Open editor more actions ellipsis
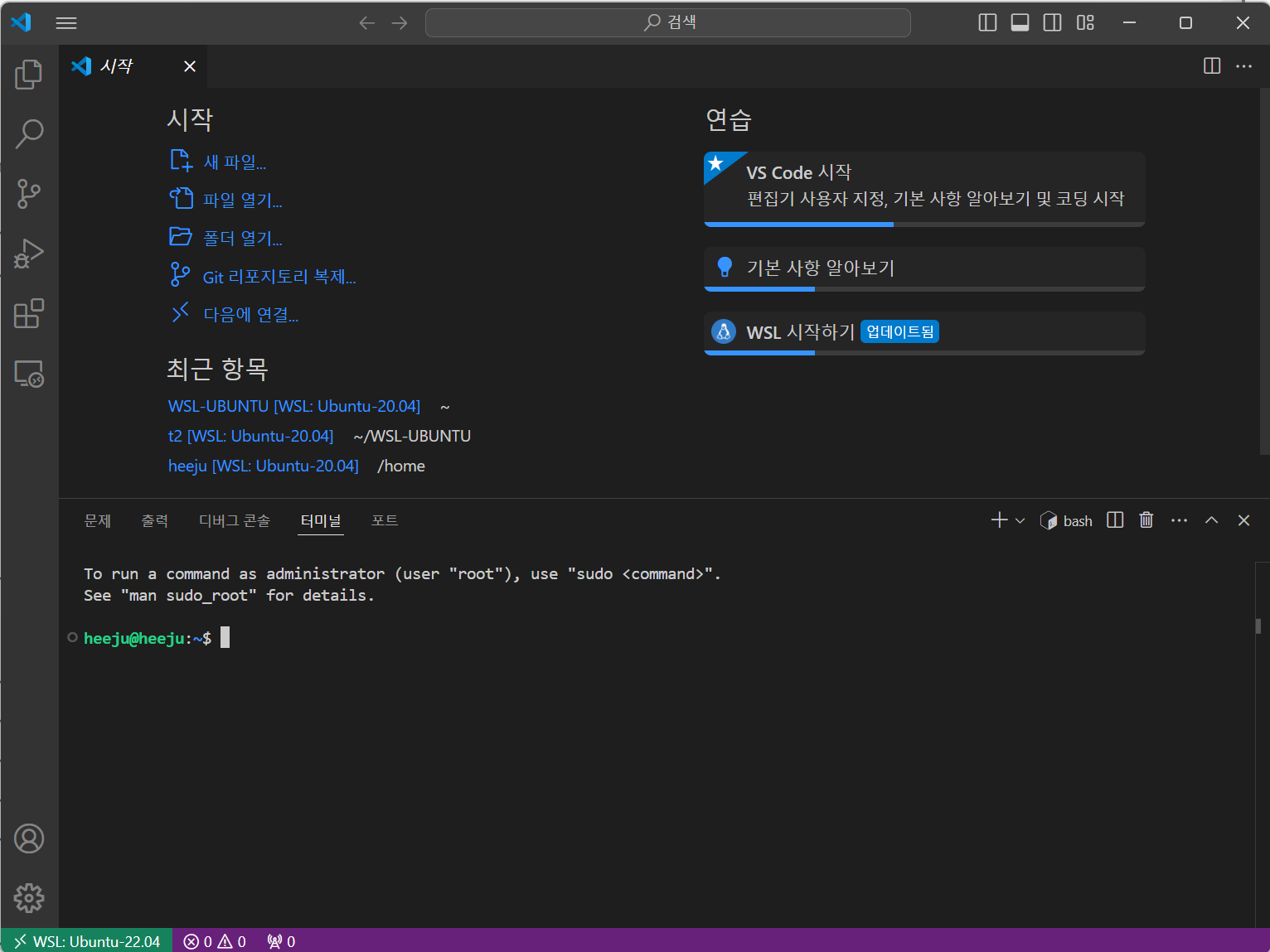Image resolution: width=1270 pixels, height=952 pixels. point(1244,66)
